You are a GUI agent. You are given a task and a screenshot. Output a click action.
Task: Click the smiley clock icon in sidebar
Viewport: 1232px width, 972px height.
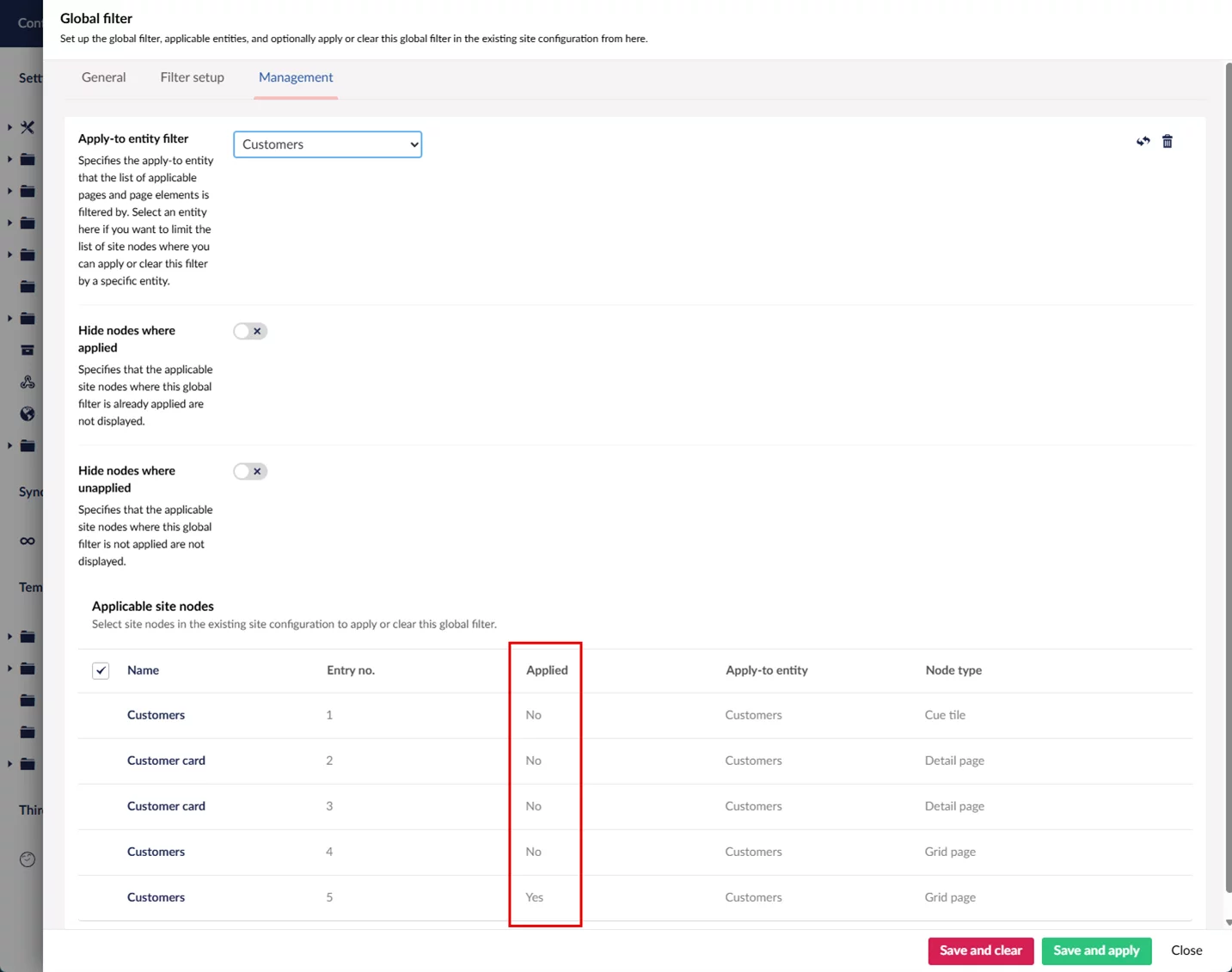point(28,859)
